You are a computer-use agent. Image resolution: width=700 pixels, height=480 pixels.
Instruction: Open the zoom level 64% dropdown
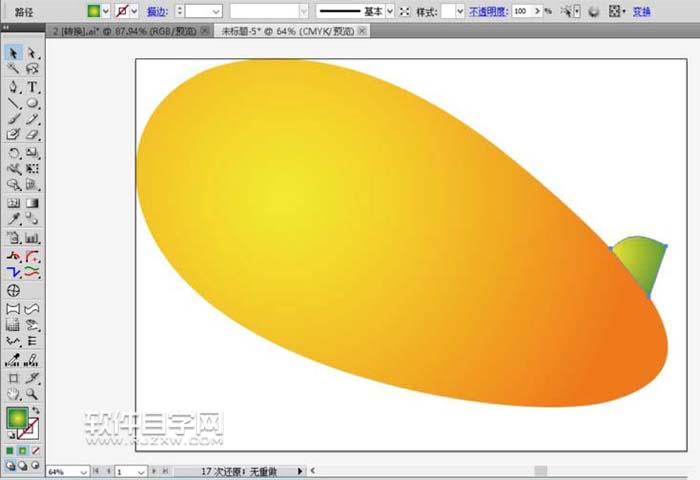tap(83, 470)
